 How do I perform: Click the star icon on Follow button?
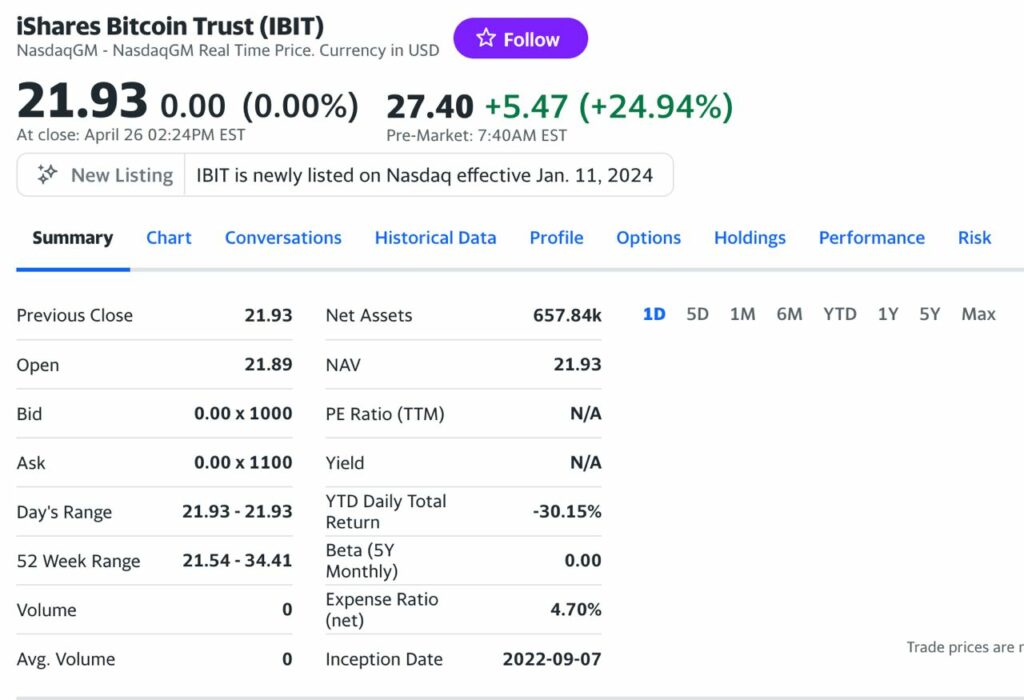click(x=486, y=39)
